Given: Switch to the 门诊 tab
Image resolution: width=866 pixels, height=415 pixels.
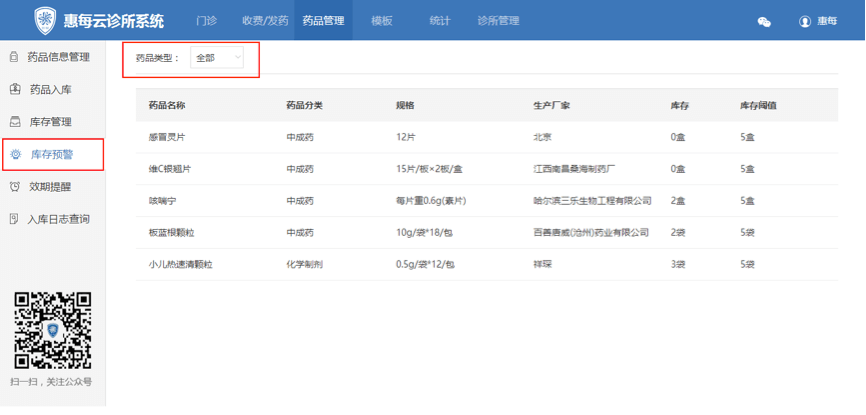Looking at the screenshot, I should coord(207,21).
